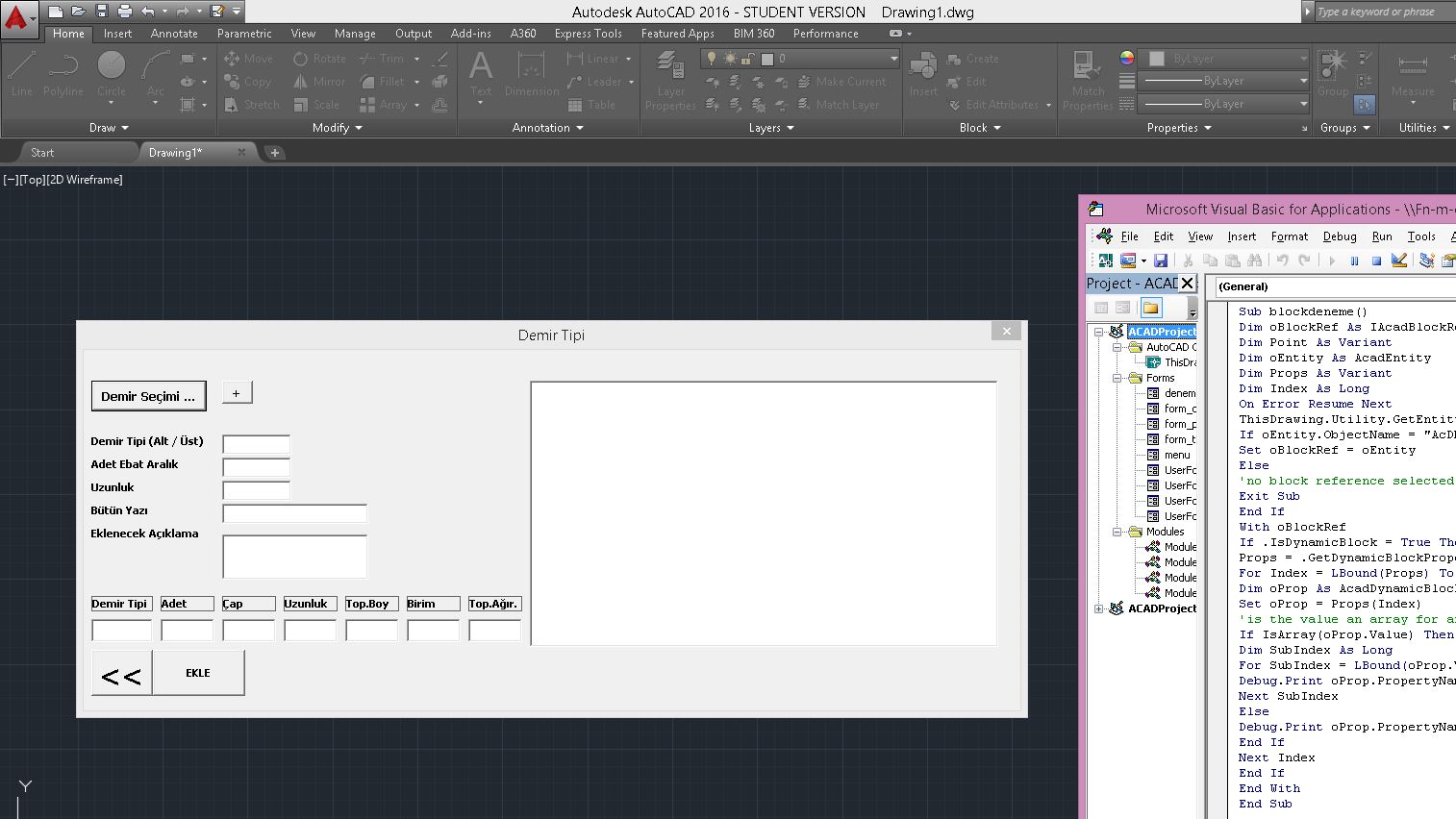Viewport: 1456px width, 819px height.
Task: Save using the VBA editor Save icon
Action: [x=1161, y=260]
